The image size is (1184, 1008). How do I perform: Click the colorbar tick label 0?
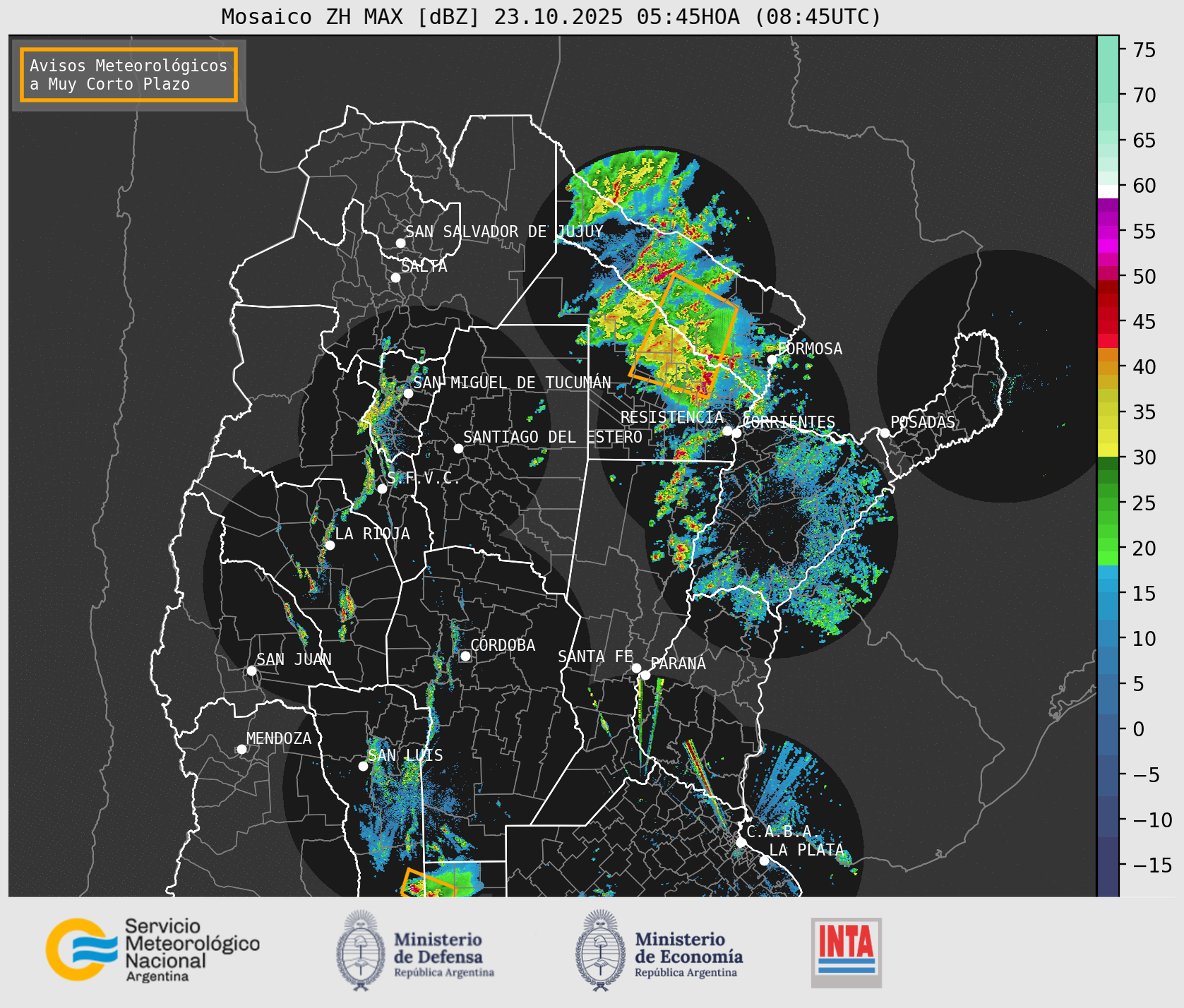point(1139,729)
